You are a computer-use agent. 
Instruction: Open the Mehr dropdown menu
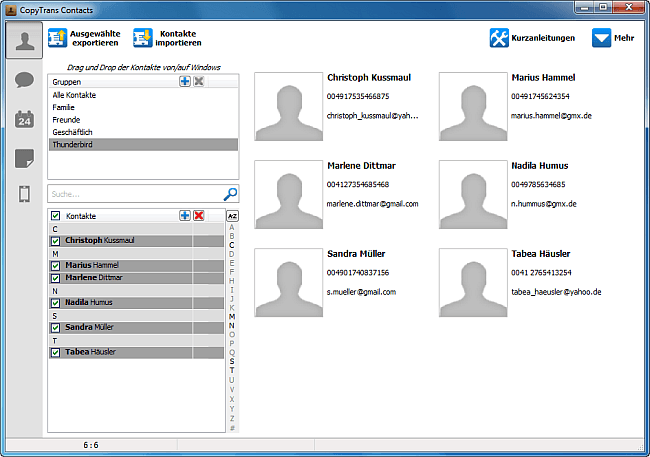[613, 38]
